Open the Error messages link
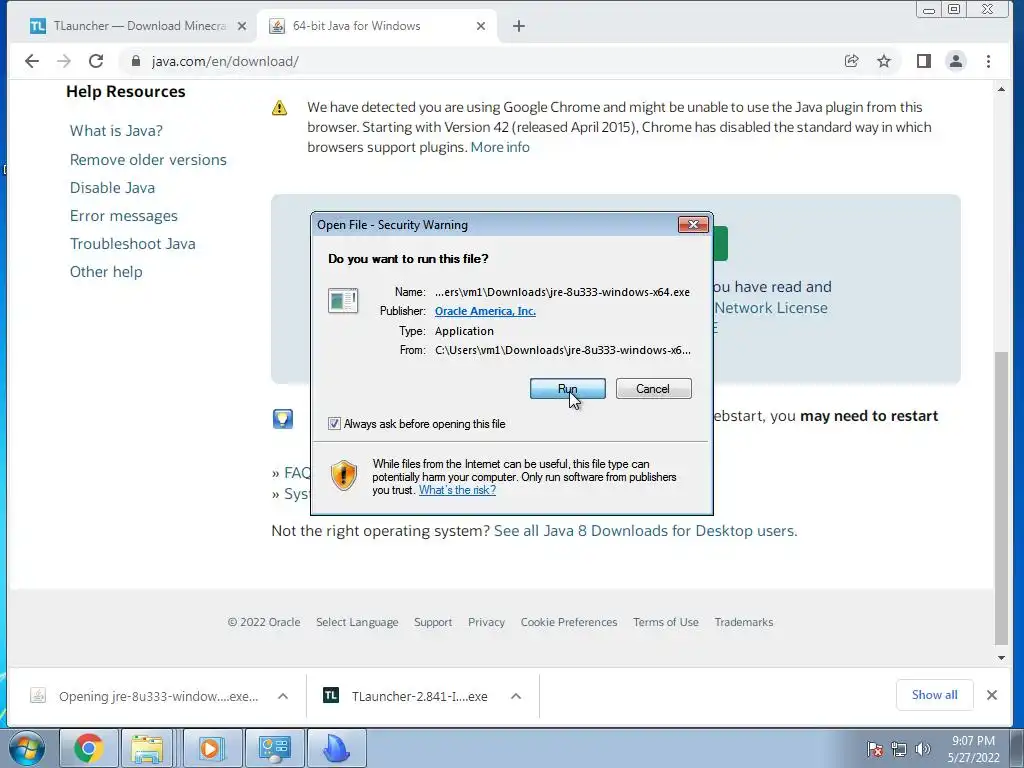Image resolution: width=1024 pixels, height=768 pixels. (123, 216)
